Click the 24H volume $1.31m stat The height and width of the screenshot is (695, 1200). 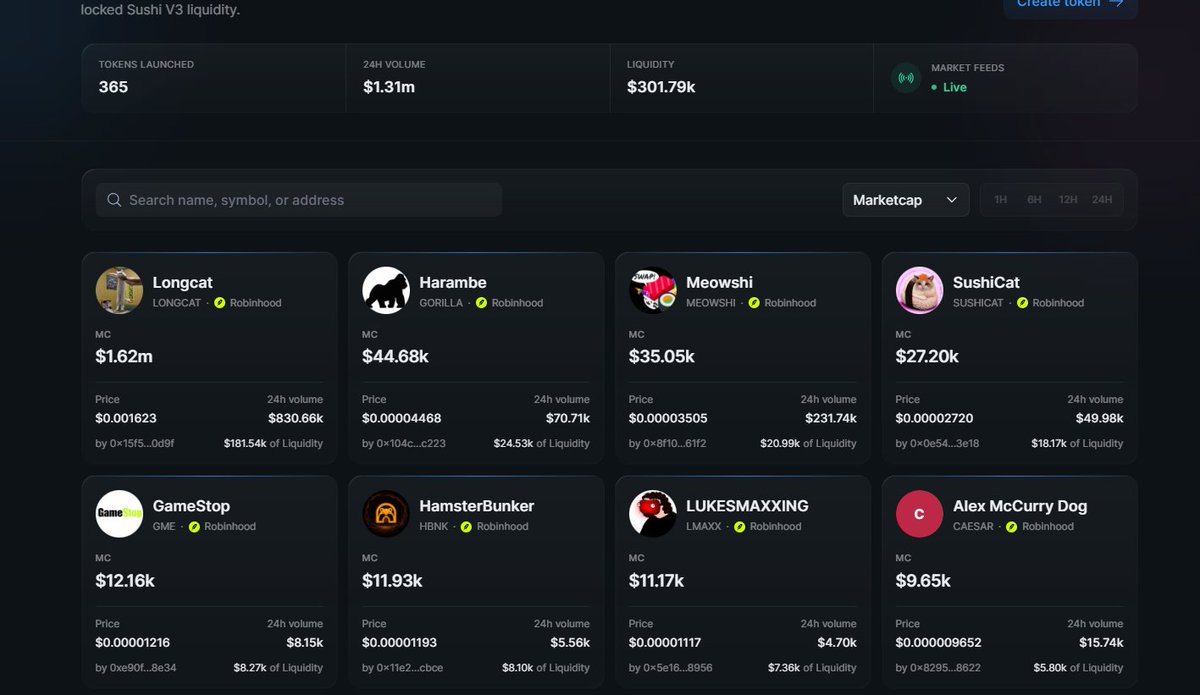[x=389, y=87]
